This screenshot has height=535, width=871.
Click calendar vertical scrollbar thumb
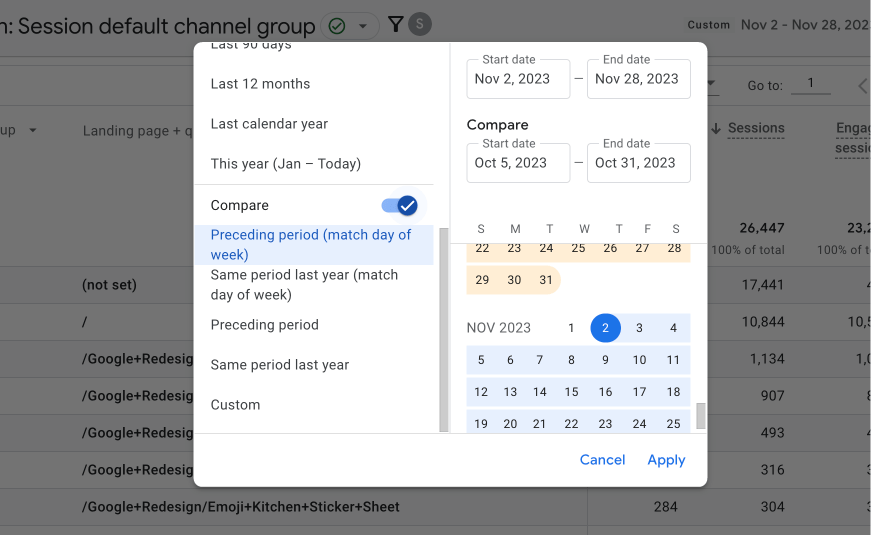coord(700,416)
